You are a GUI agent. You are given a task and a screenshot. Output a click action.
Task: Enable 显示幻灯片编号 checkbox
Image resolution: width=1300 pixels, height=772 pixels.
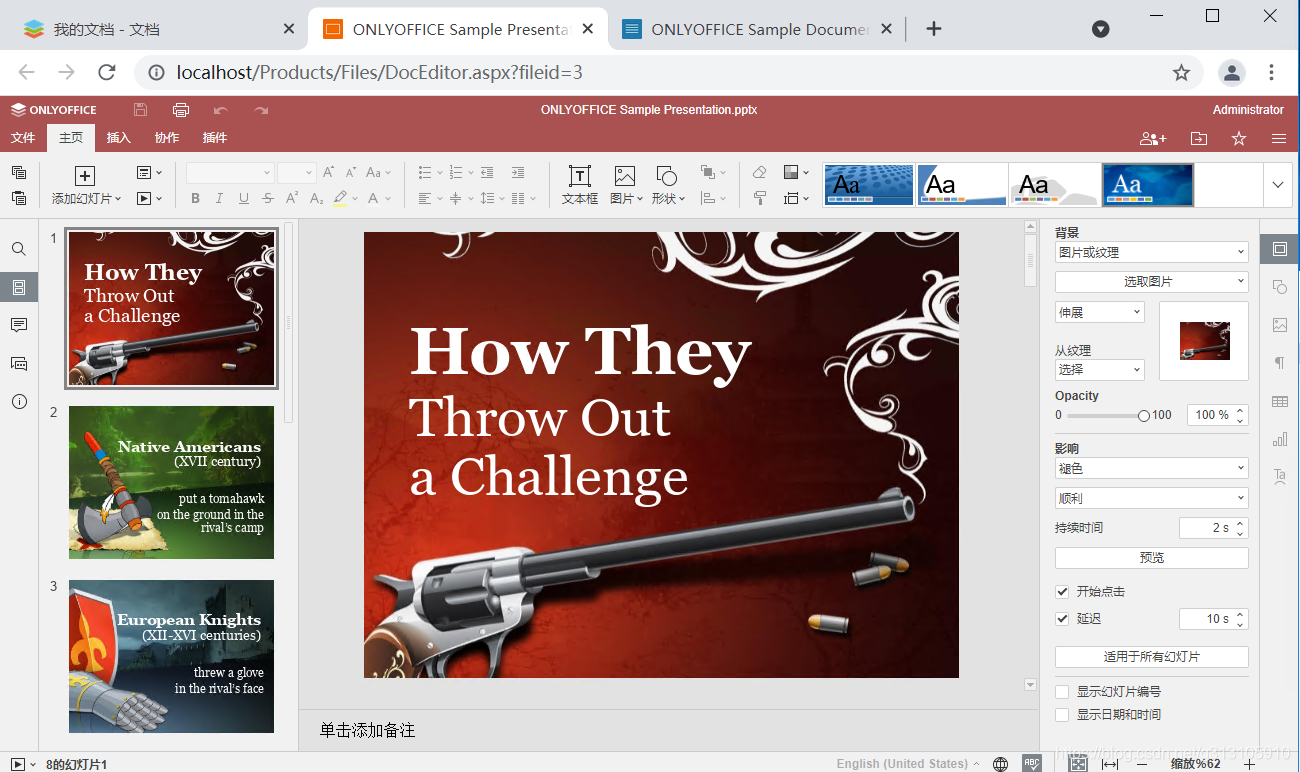coord(1062,692)
